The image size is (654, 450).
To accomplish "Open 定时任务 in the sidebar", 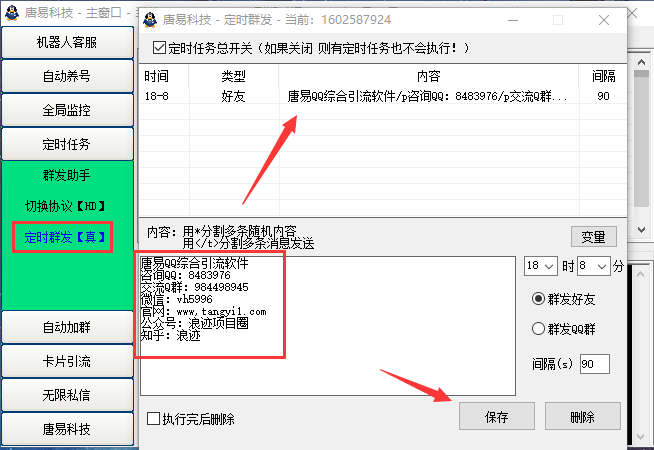I will click(67, 144).
